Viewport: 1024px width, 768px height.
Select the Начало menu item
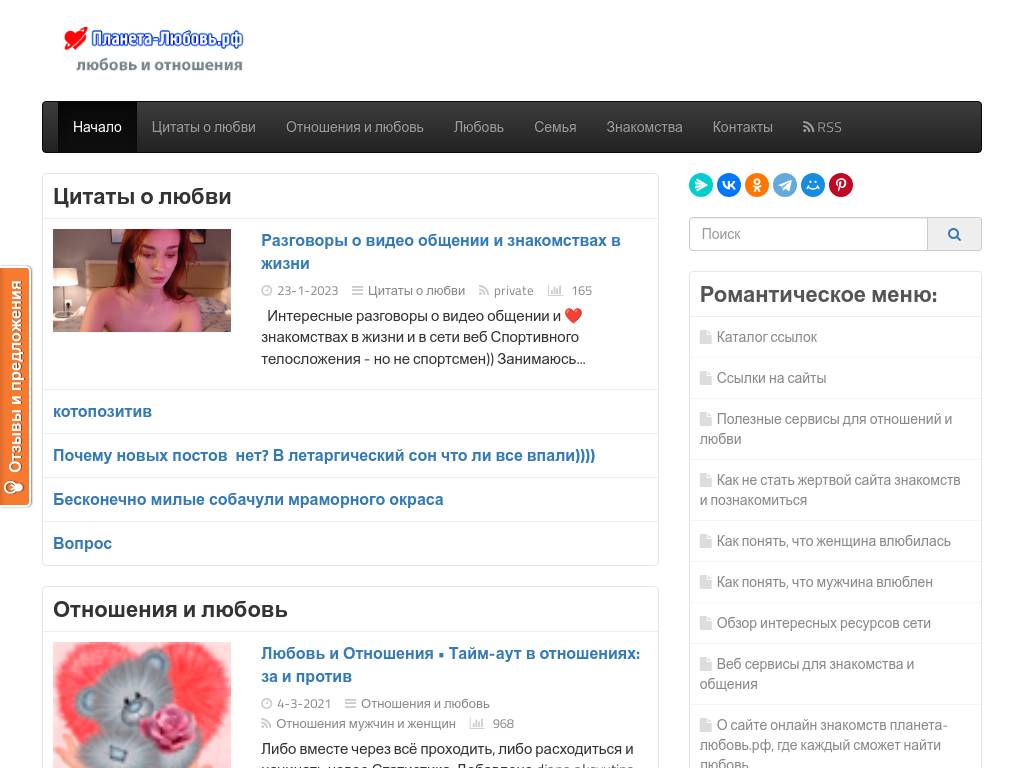tap(97, 127)
